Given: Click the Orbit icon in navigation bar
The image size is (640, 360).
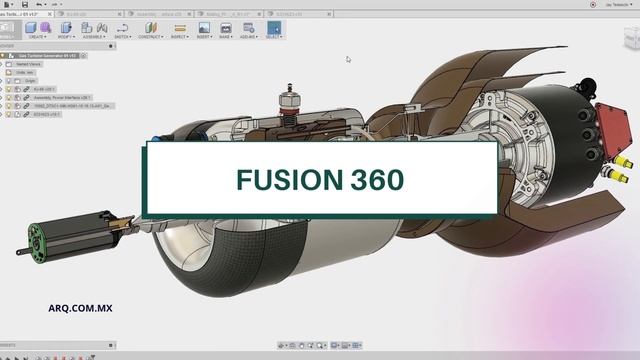Looking at the screenshot, I should tap(281, 346).
